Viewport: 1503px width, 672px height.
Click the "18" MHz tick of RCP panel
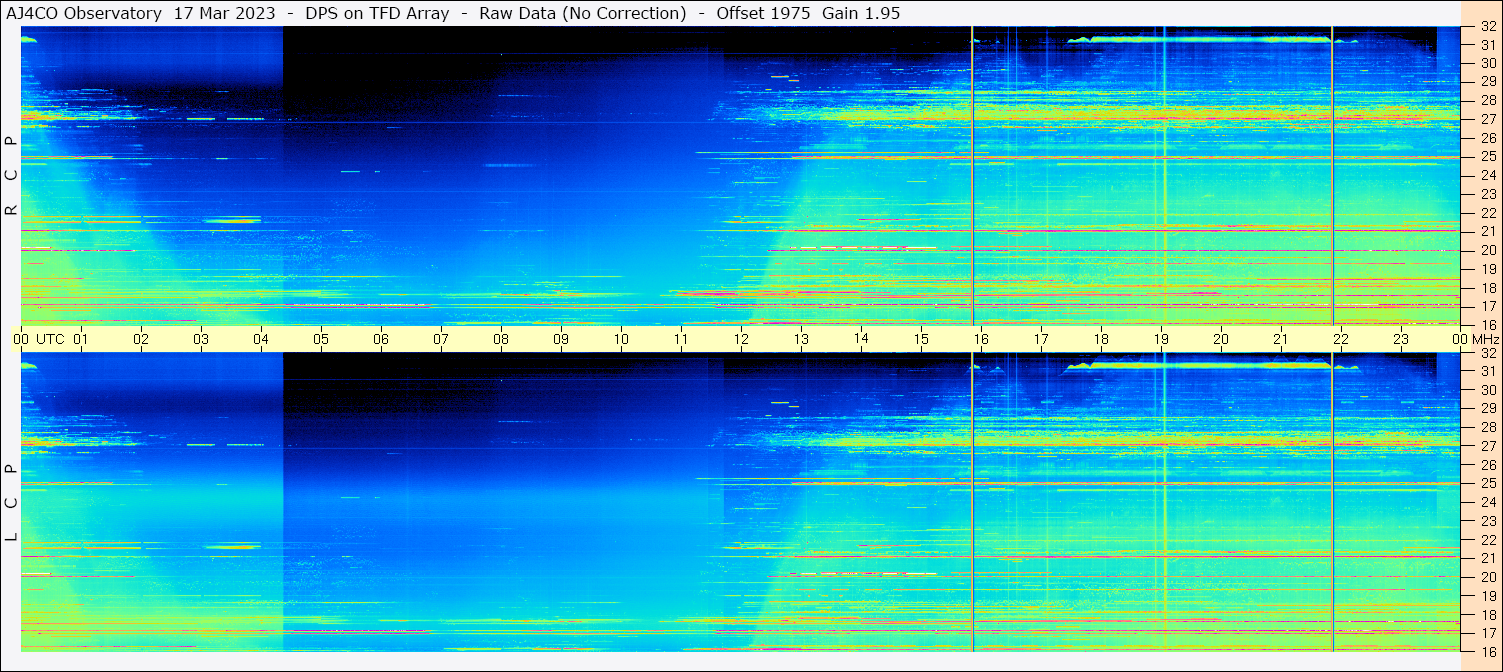tap(1487, 288)
